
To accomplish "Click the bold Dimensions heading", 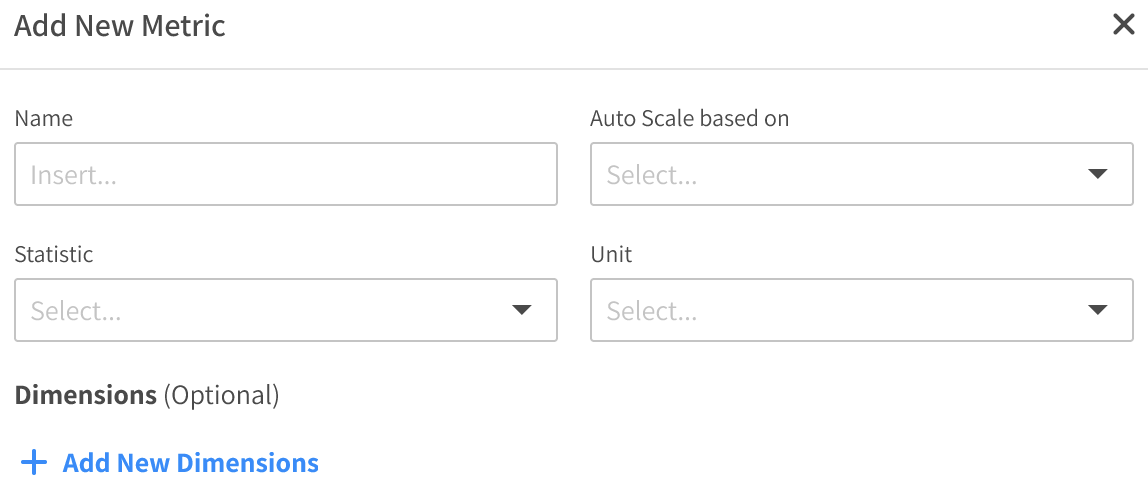I will click(85, 395).
